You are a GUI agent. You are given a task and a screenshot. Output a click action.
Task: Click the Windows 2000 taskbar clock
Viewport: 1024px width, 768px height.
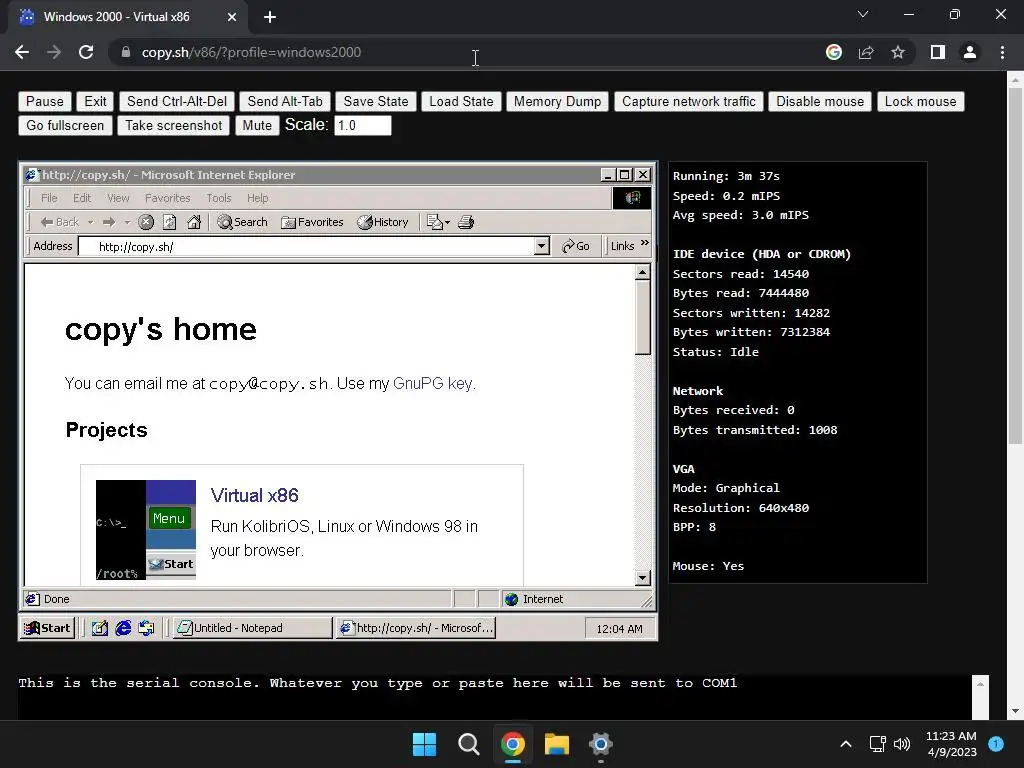click(x=619, y=628)
